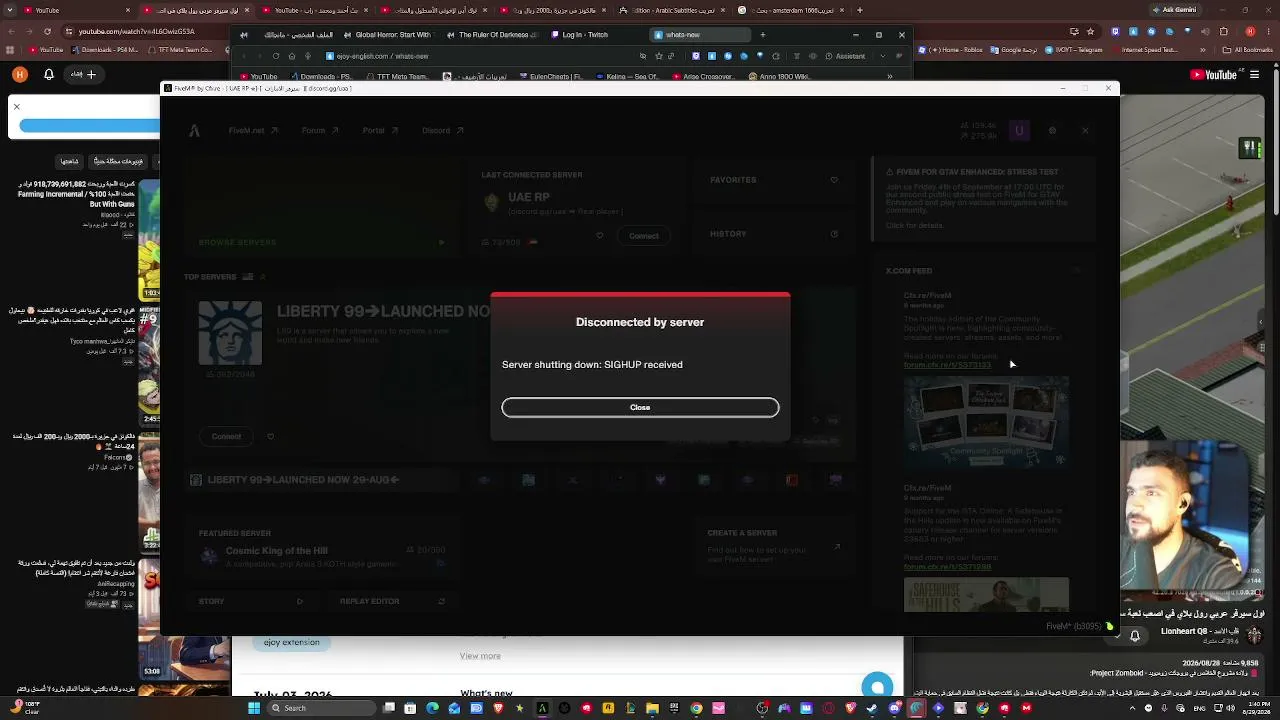Open the Anno 1800 Wiki bookmark
The height and width of the screenshot is (720, 1280).
[779, 77]
